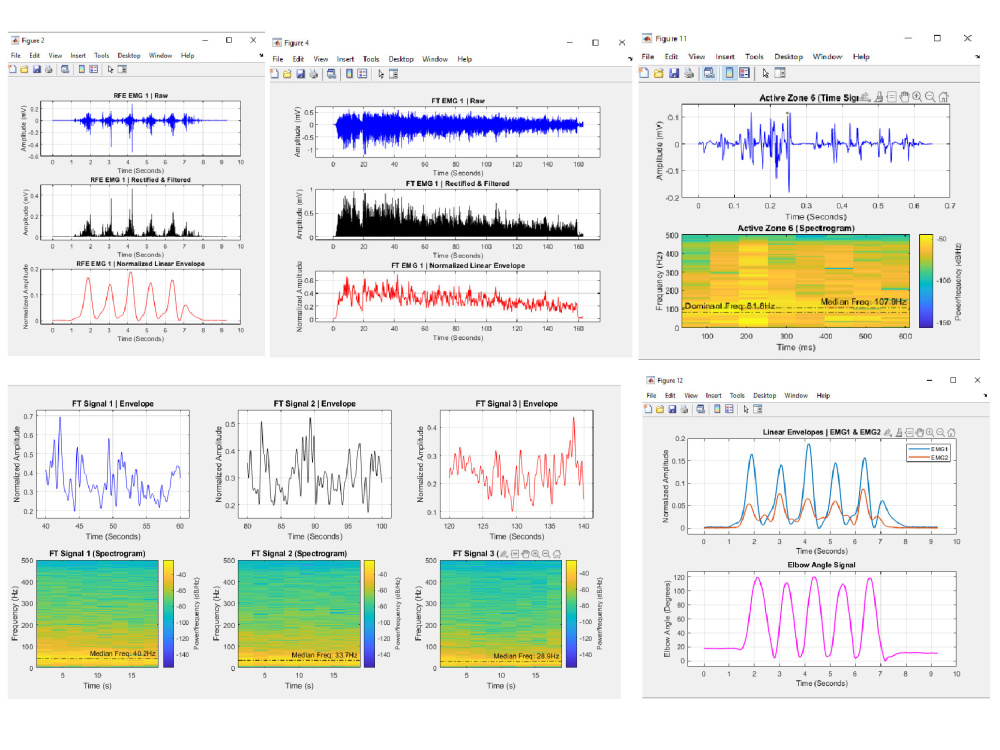Toggle Insert Colorbar in Figure 2 toolbar
Viewport: 1000px width, 750px height.
tap(82, 69)
